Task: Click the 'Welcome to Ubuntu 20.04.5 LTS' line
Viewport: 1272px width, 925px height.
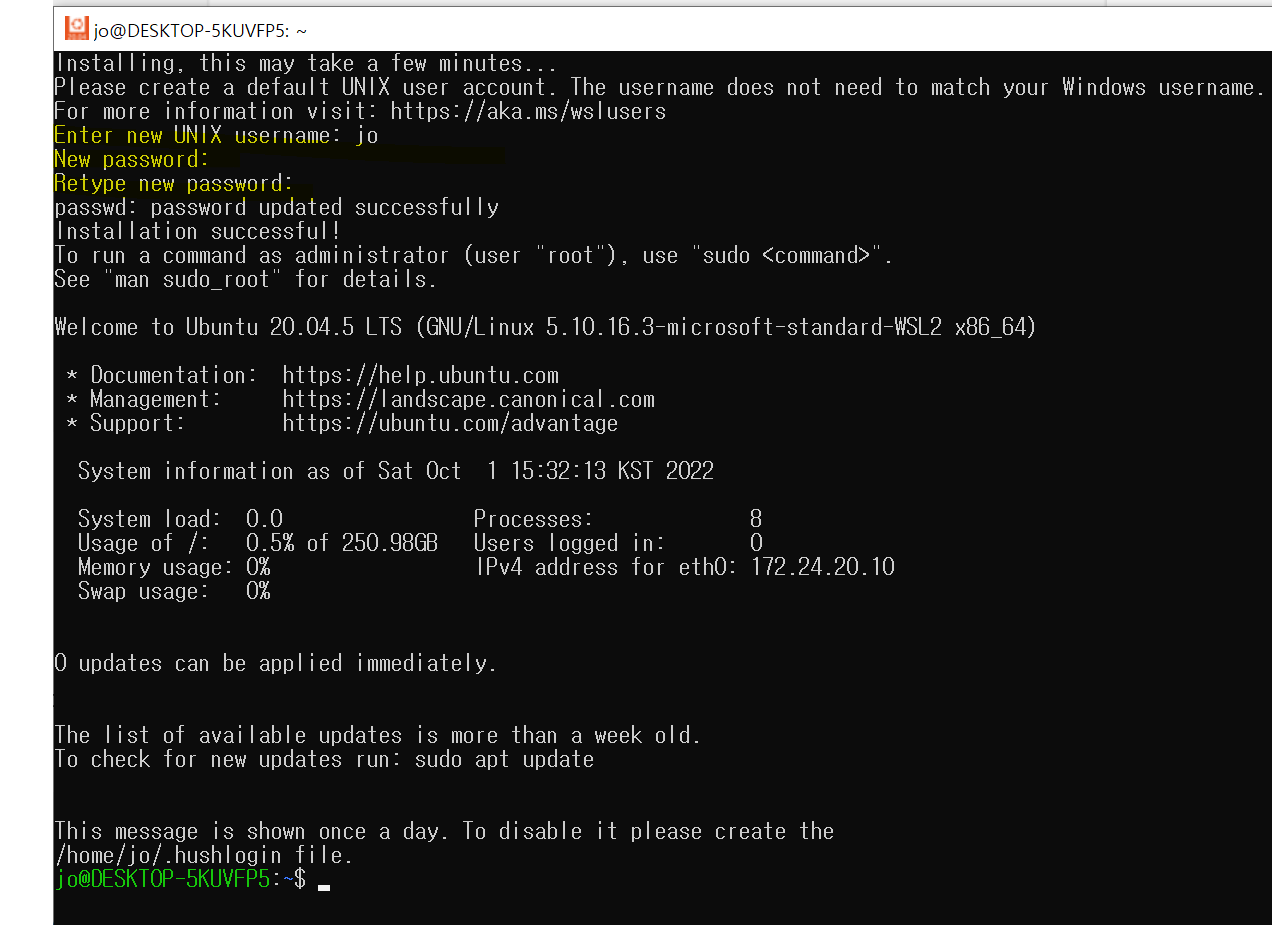Action: click(545, 327)
